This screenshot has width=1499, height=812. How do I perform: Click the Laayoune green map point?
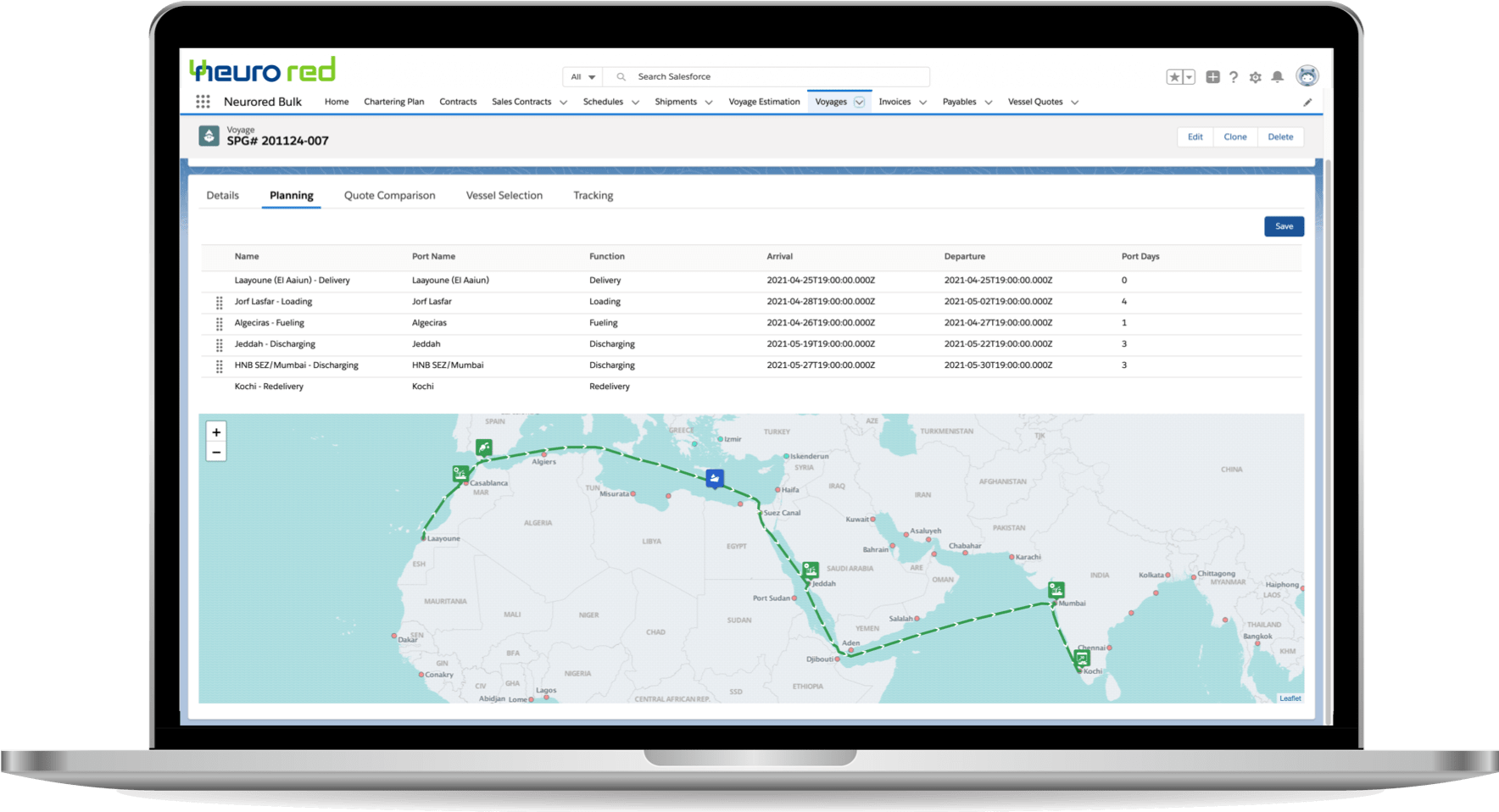point(424,537)
